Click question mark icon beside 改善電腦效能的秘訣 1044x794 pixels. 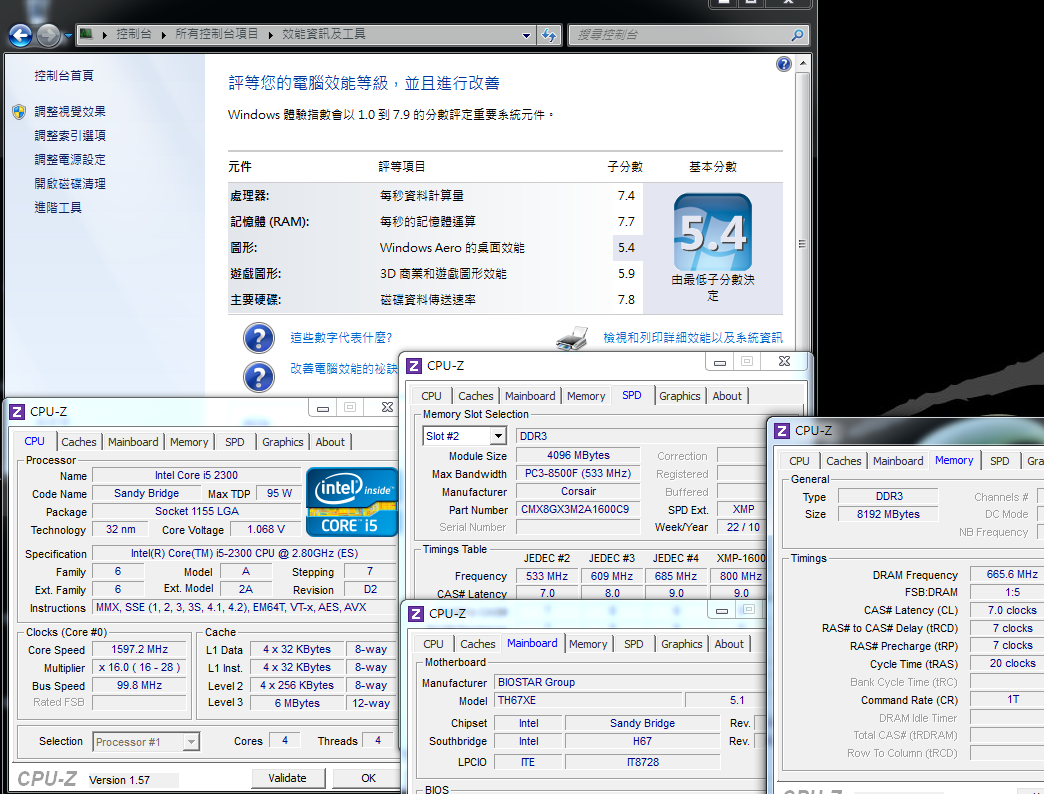coord(259,377)
